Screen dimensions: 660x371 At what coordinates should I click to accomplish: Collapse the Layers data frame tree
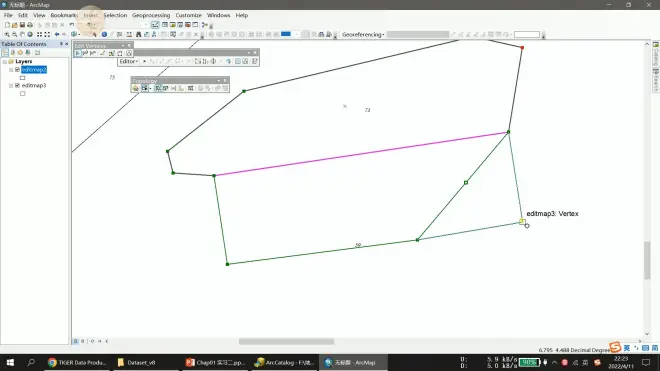pos(5,61)
